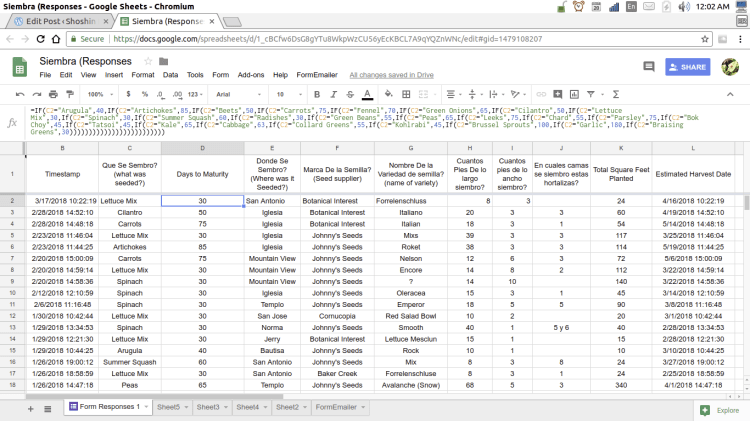
Task: Click the blue SHARE button
Action: pos(688,67)
